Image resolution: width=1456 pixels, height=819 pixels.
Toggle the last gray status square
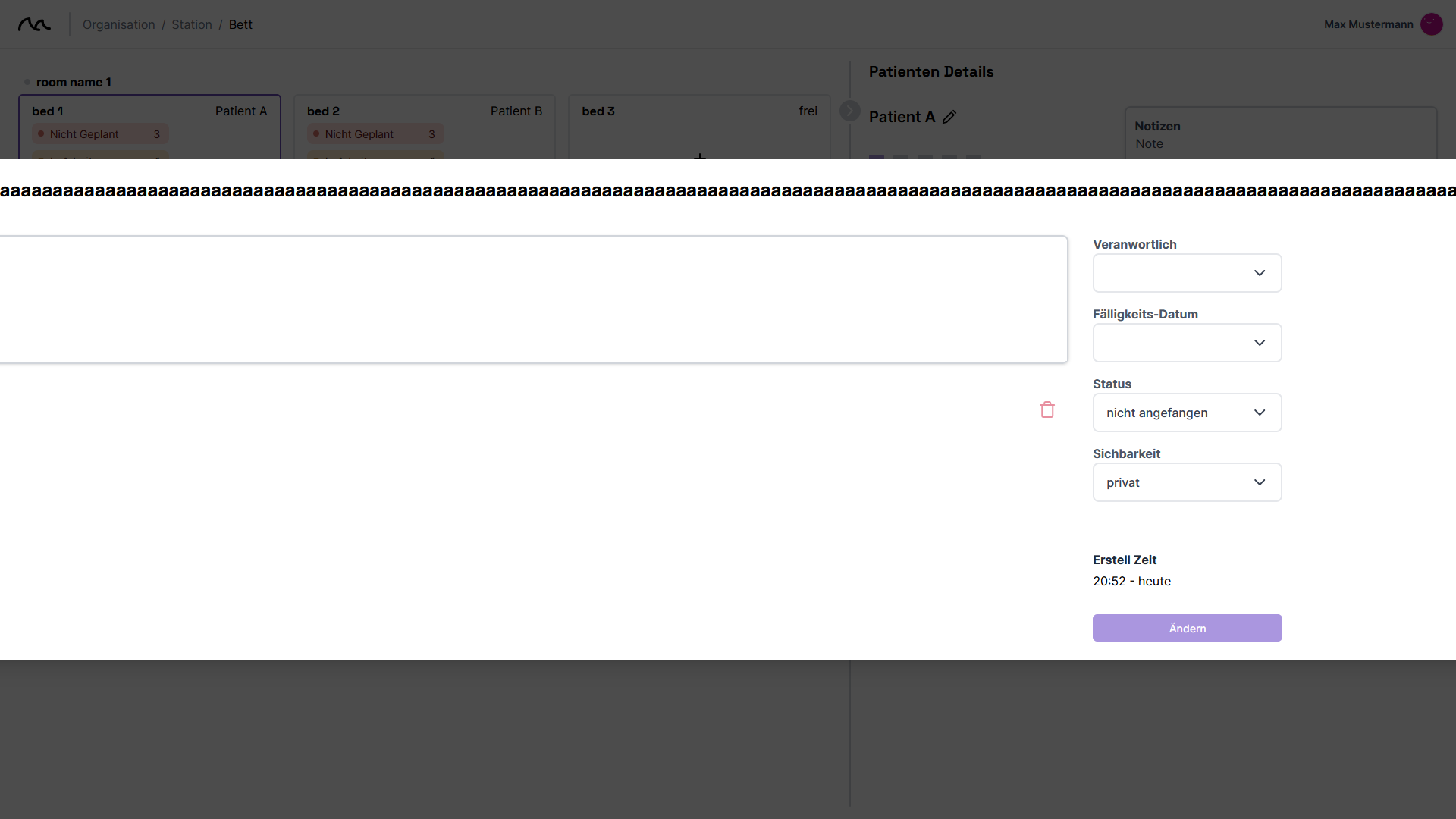pyautogui.click(x=974, y=157)
